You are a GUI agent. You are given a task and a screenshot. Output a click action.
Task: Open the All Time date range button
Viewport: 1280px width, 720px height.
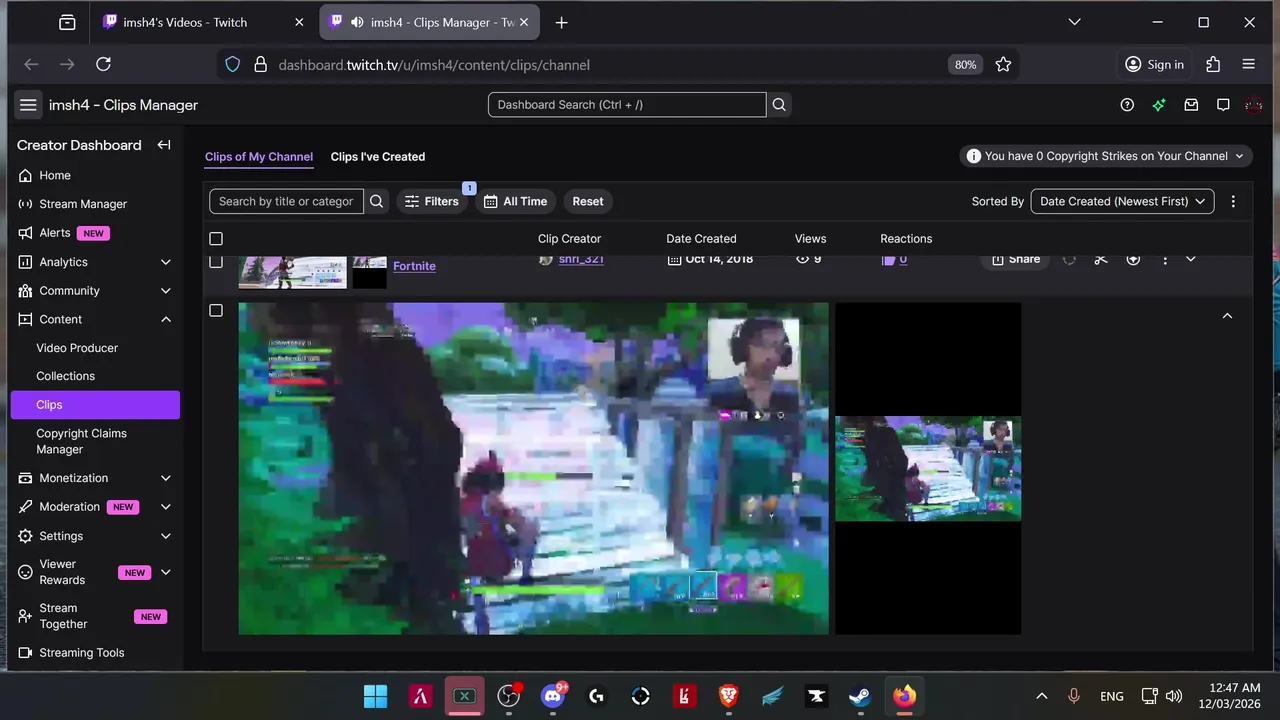coord(516,201)
